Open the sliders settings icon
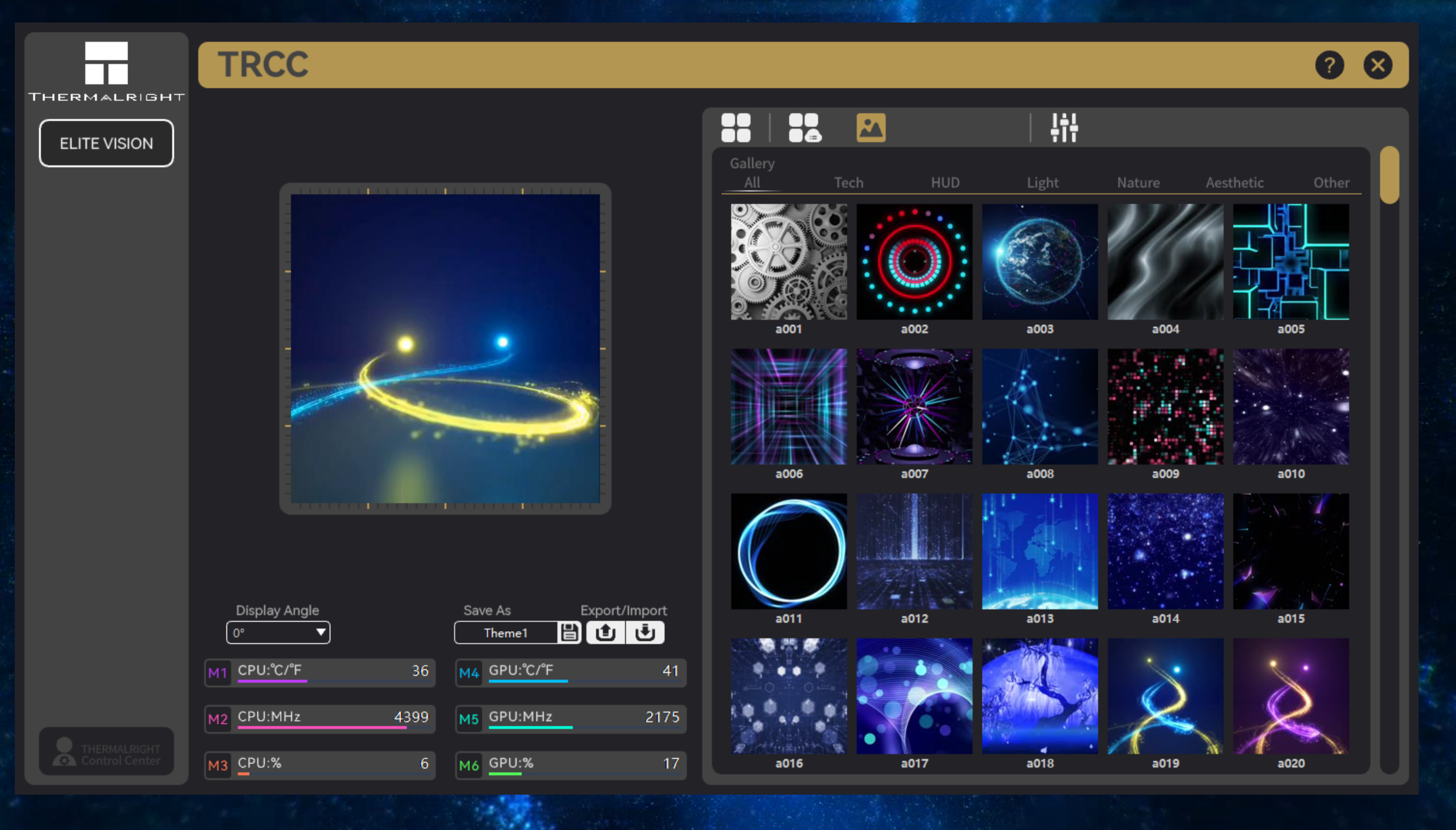This screenshot has width=1456, height=830. [1064, 127]
